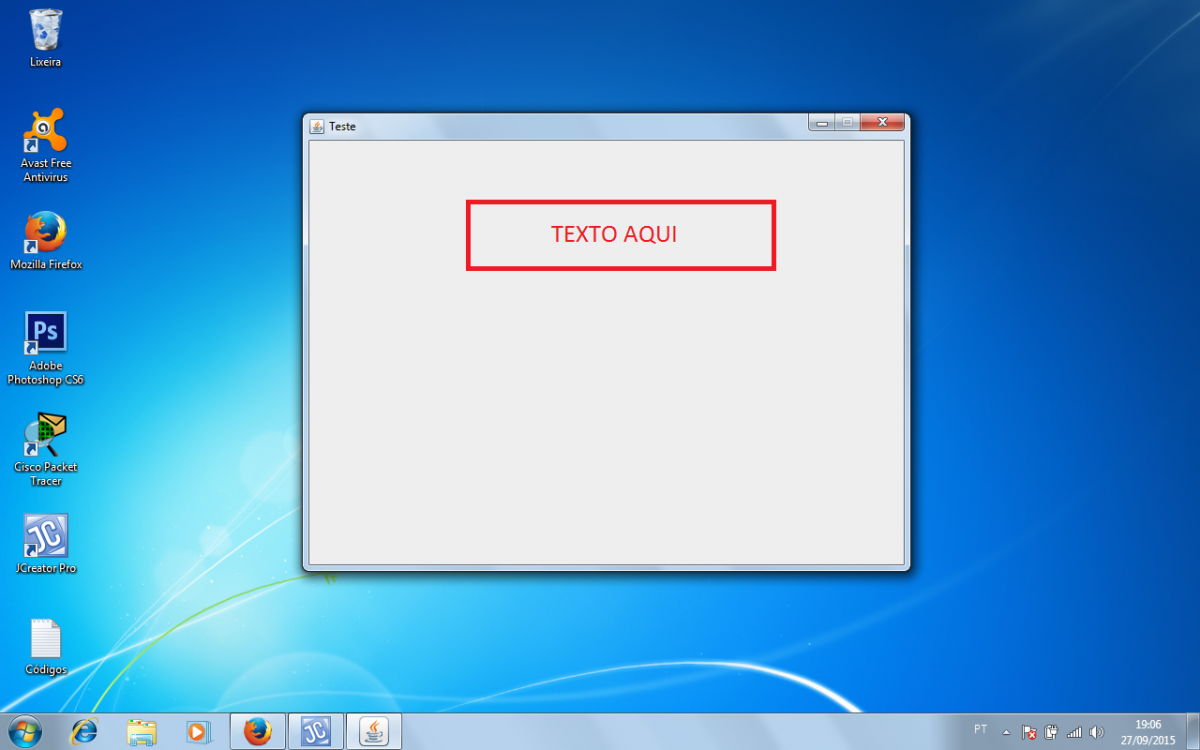Screen dimensions: 1200x750
Task: Switch to Firefox in the taskbar
Action: (x=257, y=732)
